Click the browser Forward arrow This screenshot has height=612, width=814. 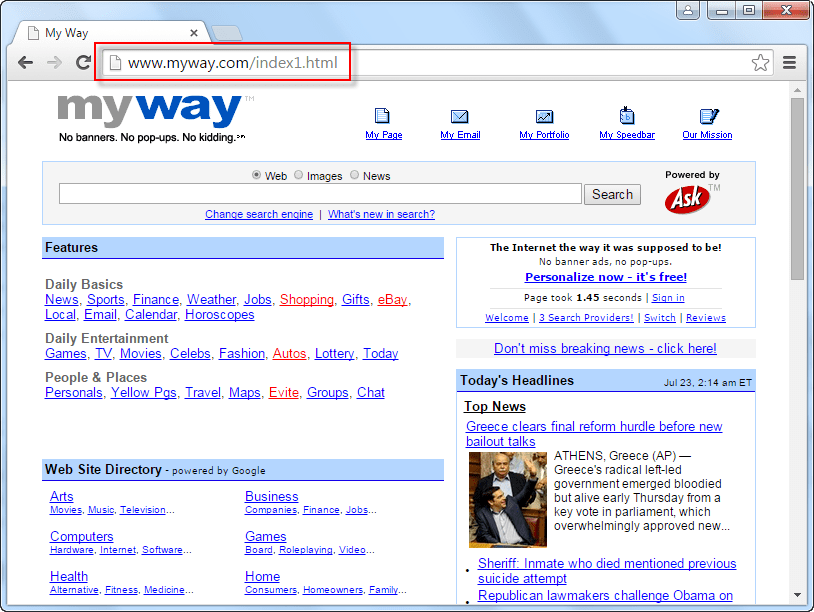(x=54, y=63)
